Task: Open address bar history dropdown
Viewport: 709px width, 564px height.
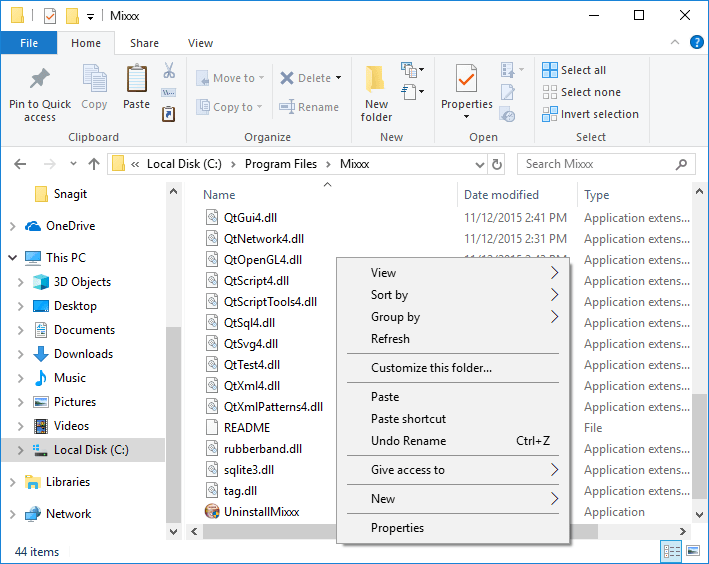Action: (479, 165)
